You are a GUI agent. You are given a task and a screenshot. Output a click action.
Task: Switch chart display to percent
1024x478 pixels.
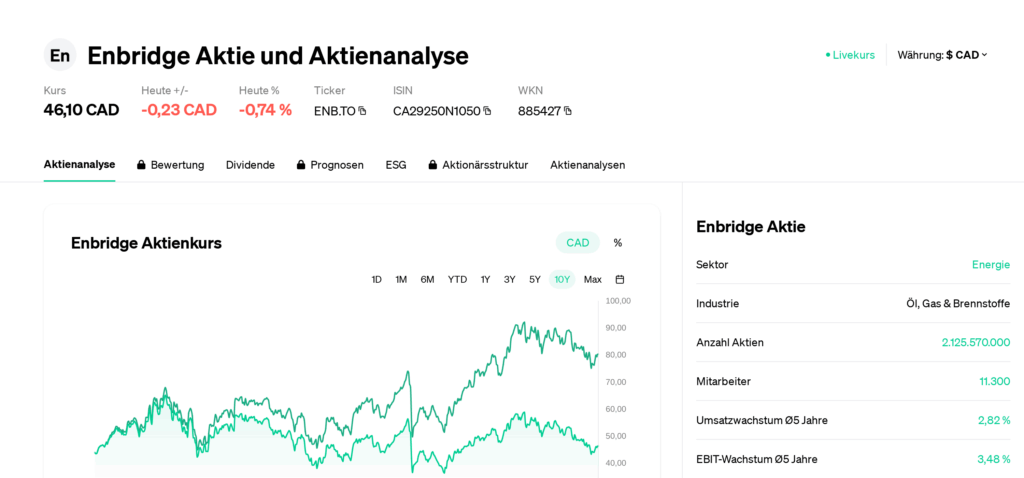(618, 243)
